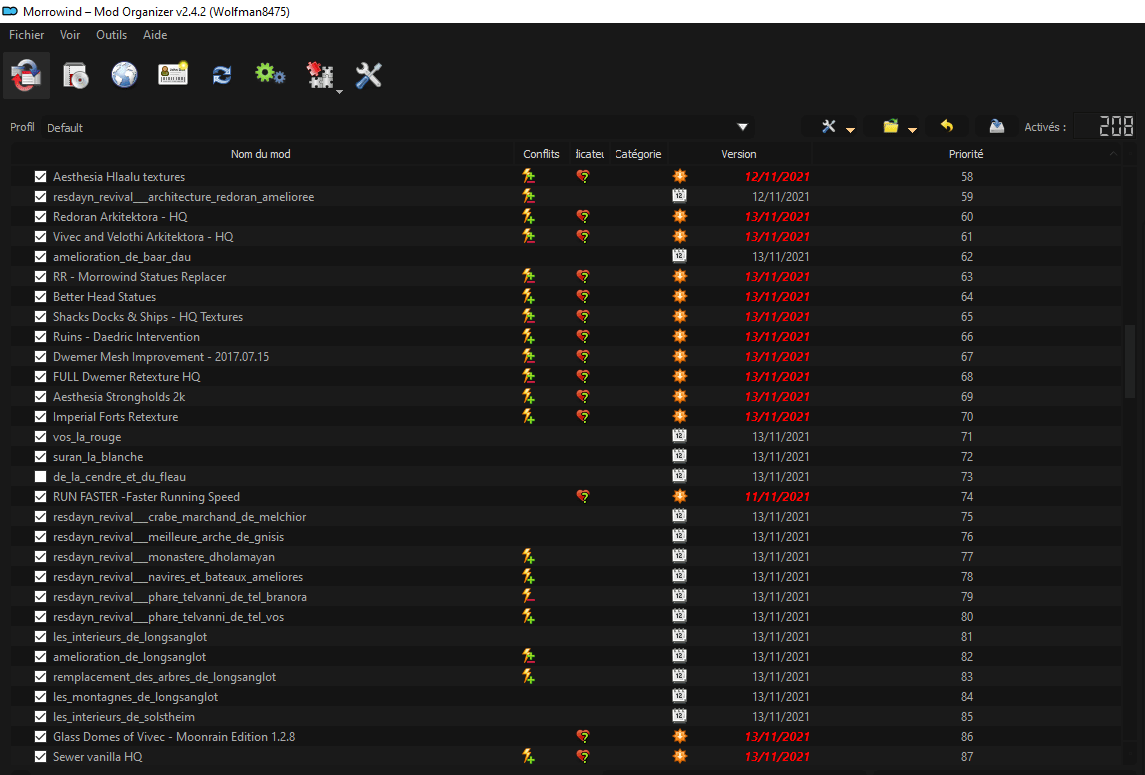The height and width of the screenshot is (775, 1145).
Task: Open the Nexus globe icon
Action: (x=124, y=75)
